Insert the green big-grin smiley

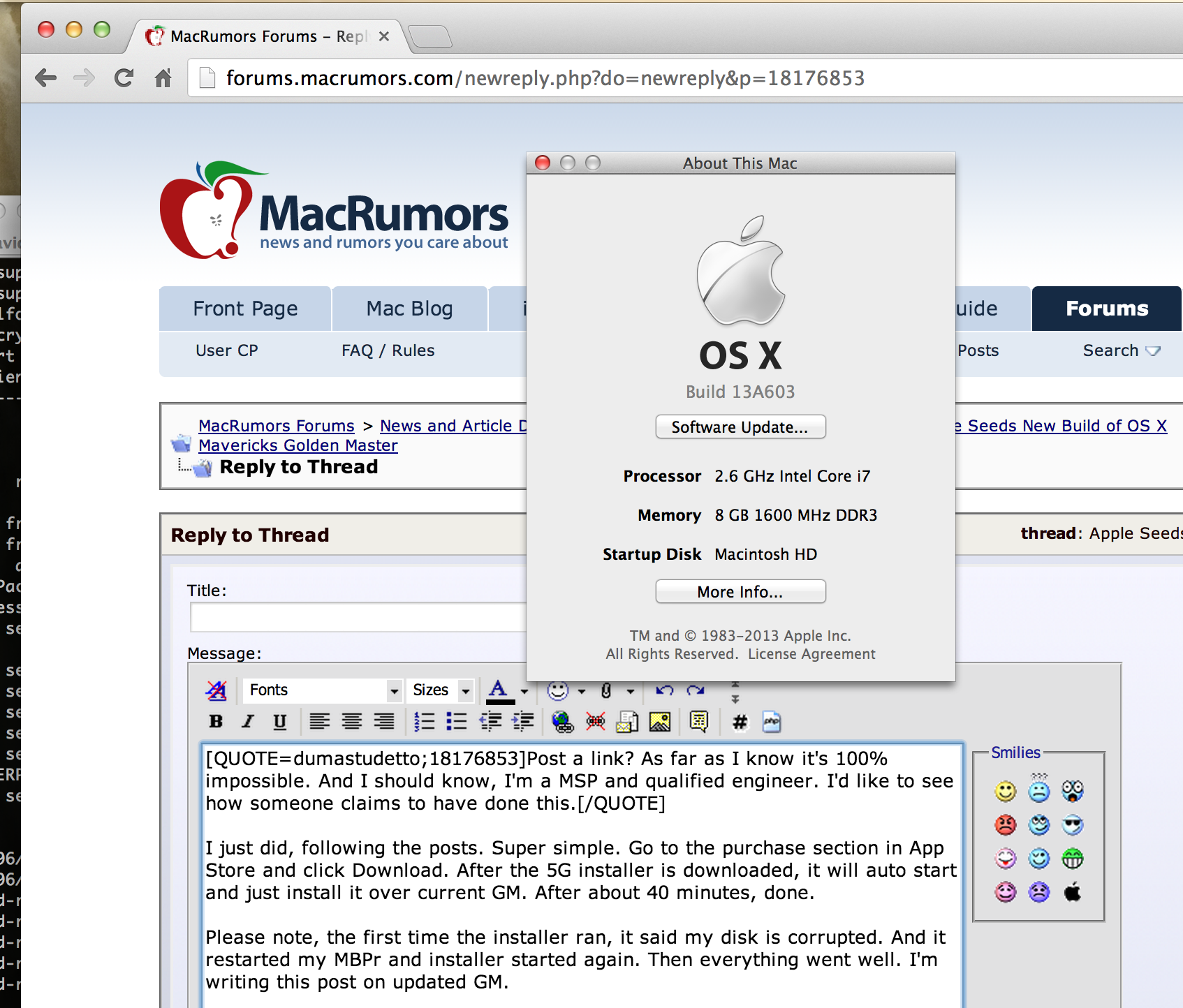click(x=1073, y=859)
